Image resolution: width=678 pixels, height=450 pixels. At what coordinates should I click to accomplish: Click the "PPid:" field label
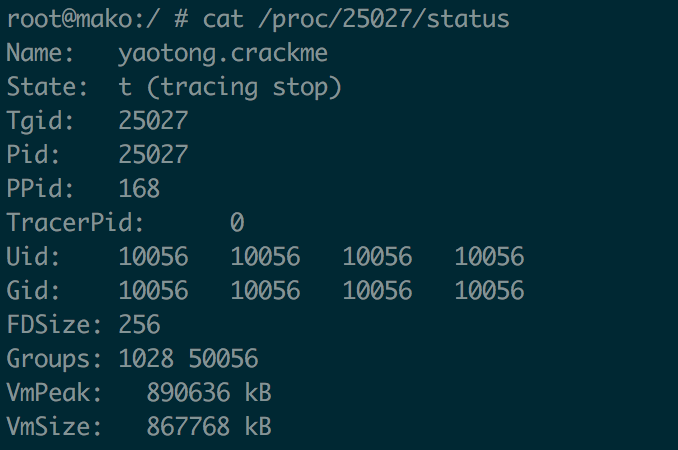40,189
